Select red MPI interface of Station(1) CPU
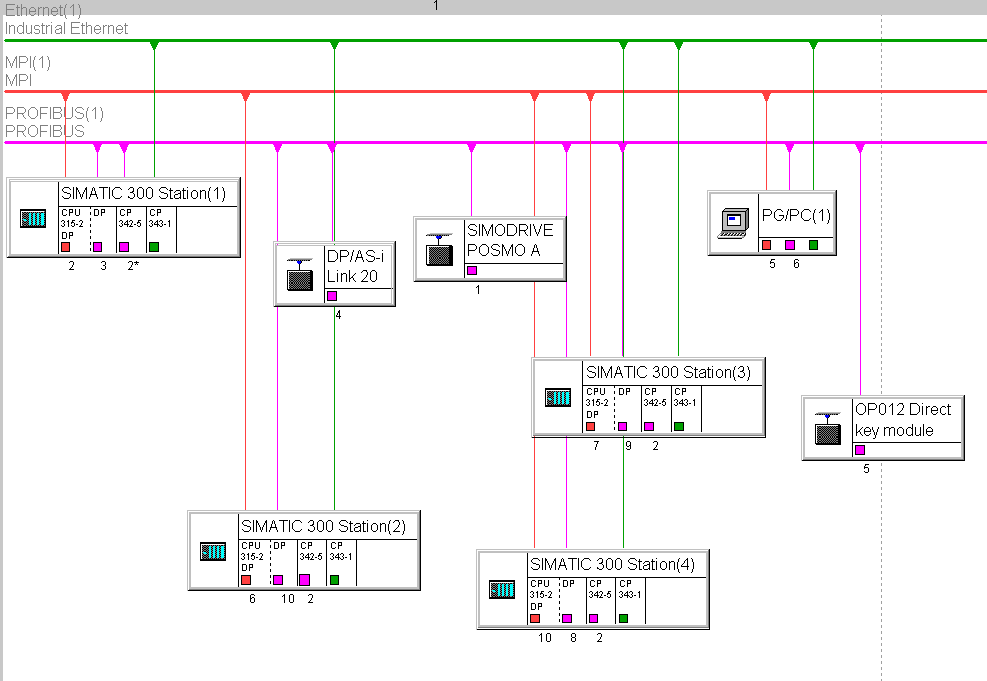Viewport: 987px width, 681px height. coord(65,247)
